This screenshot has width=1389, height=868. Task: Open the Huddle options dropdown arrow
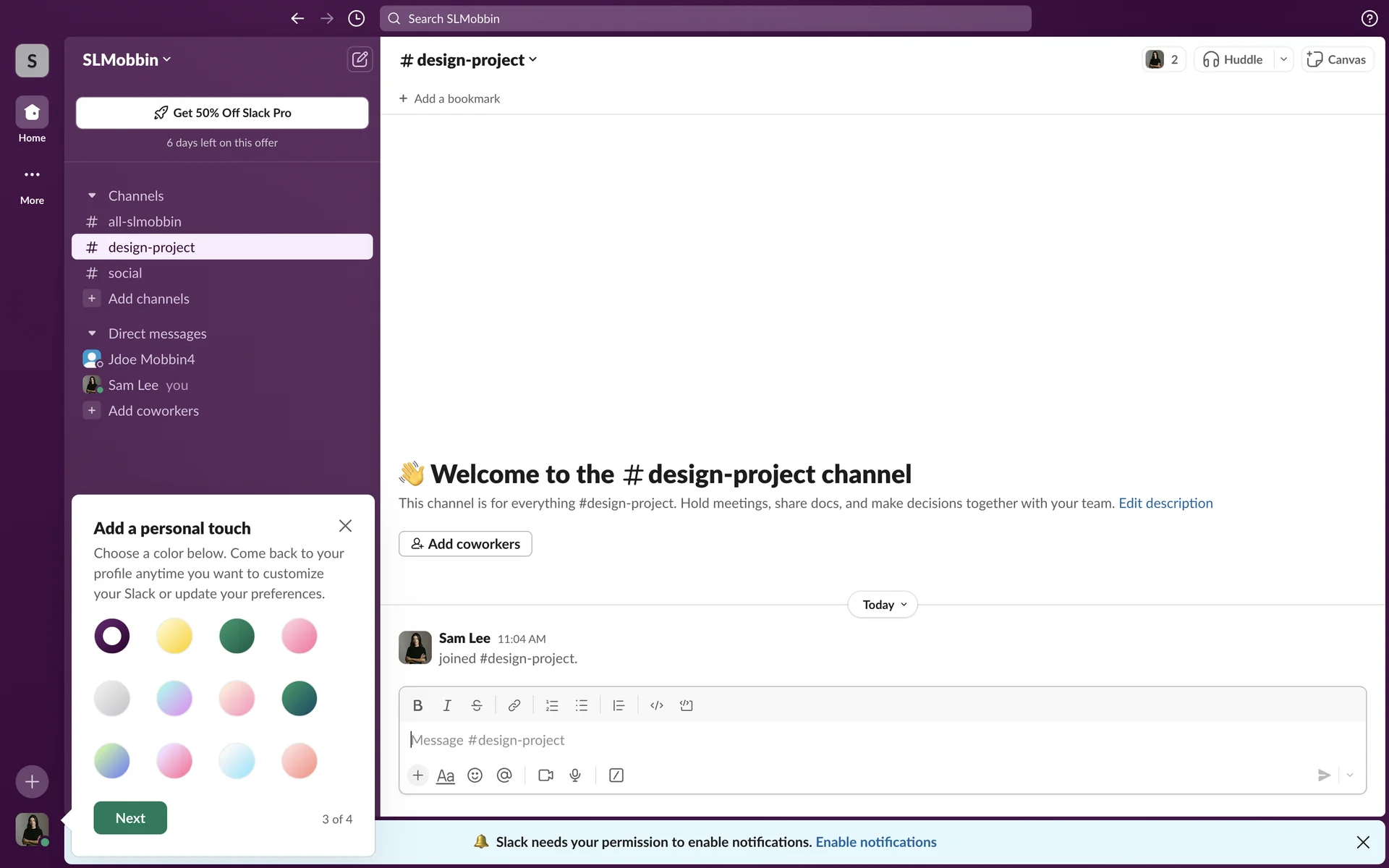point(1283,59)
